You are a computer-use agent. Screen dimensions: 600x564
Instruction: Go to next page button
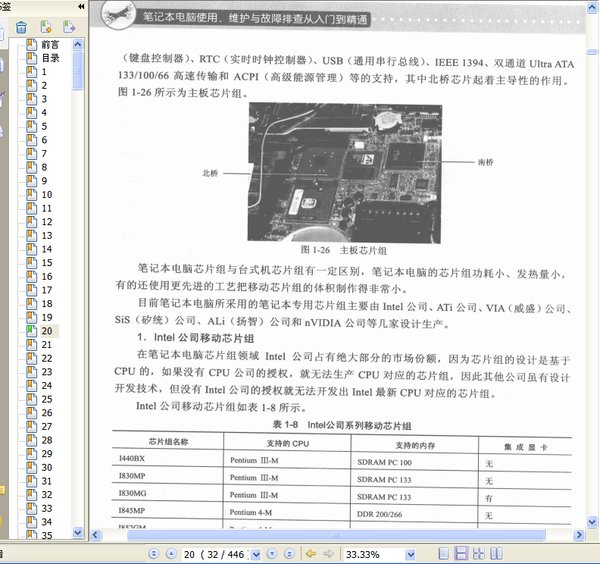click(x=272, y=554)
